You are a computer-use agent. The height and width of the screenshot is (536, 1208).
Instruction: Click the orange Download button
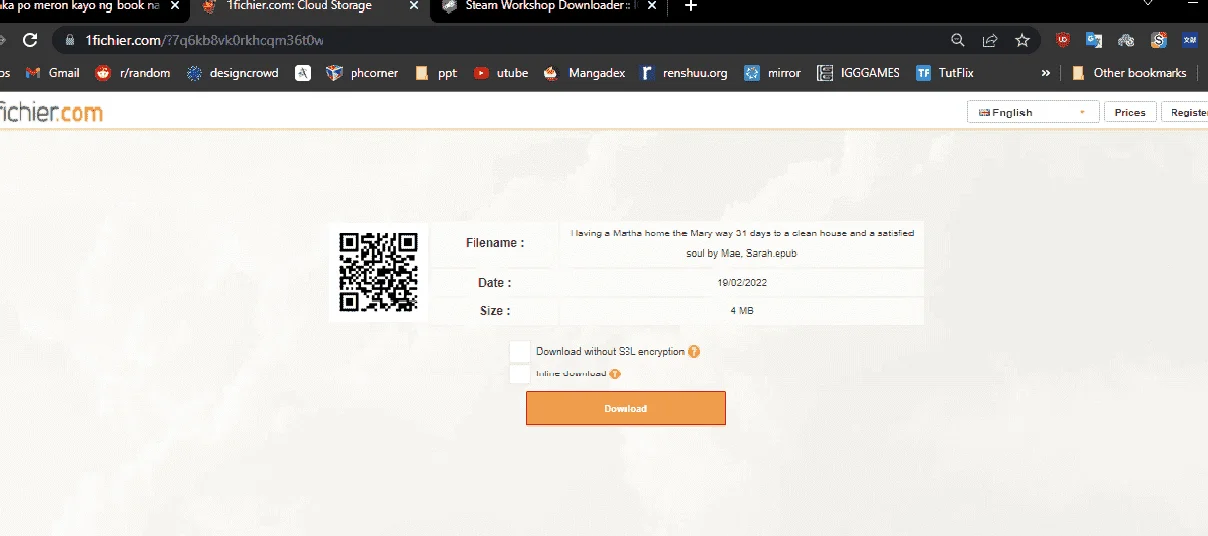(x=626, y=408)
